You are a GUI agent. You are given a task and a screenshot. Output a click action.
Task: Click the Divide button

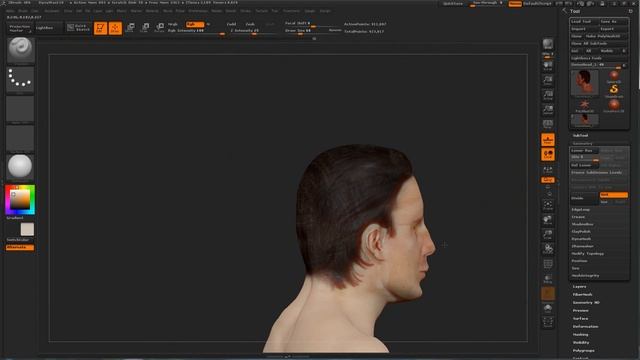pos(584,198)
